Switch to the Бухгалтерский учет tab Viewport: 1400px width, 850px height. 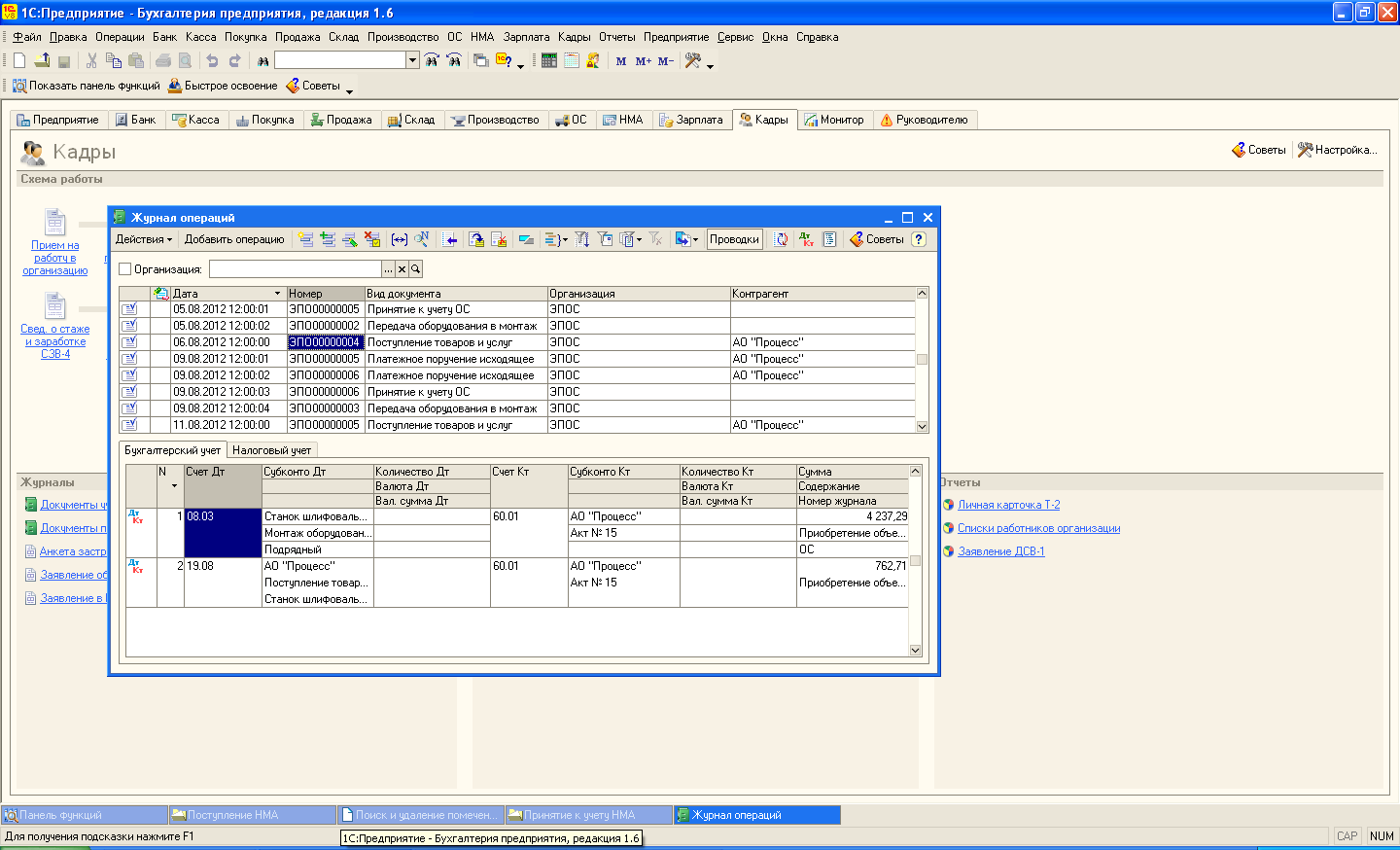[172, 450]
